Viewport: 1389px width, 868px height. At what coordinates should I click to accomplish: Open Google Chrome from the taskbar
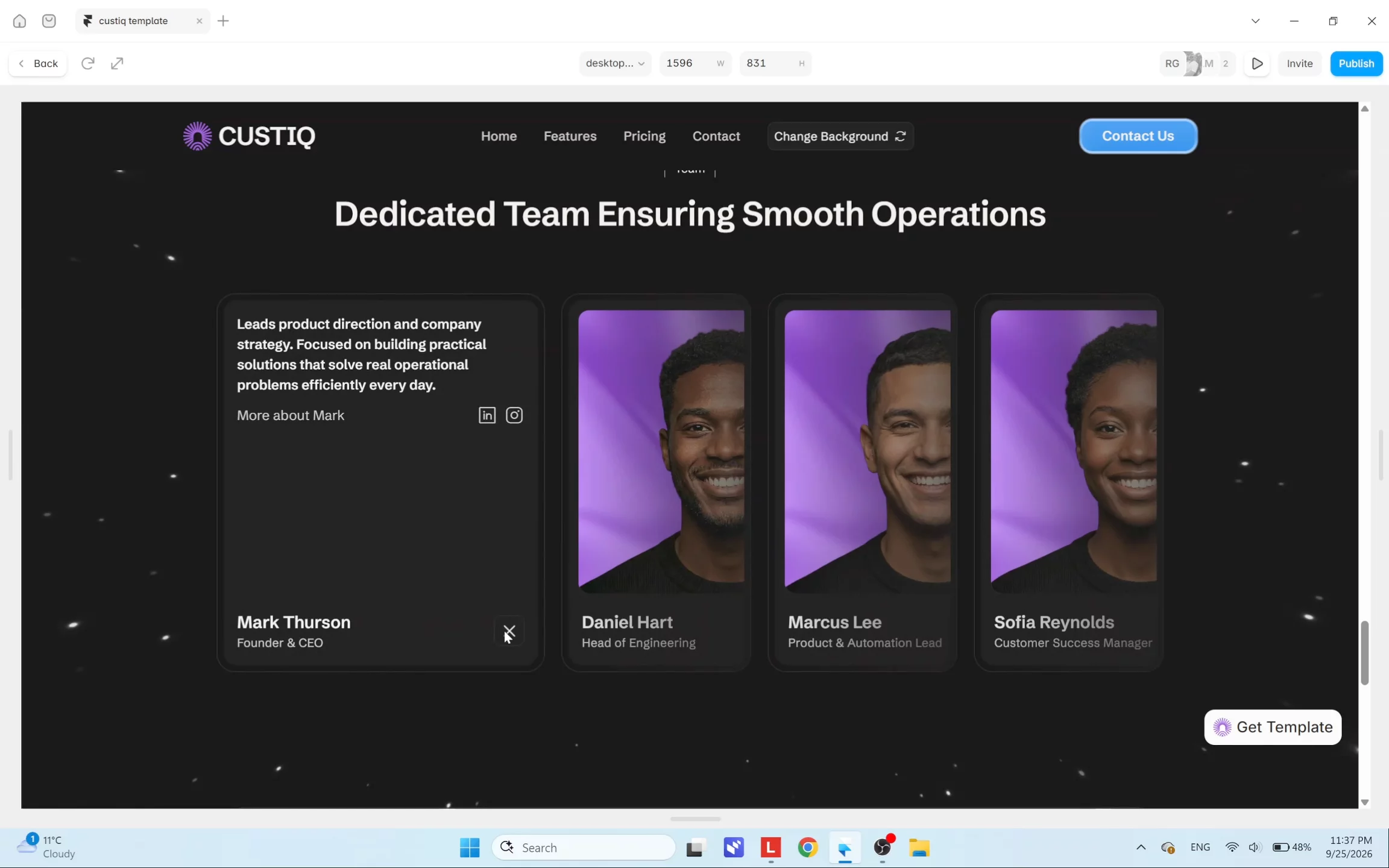808,848
